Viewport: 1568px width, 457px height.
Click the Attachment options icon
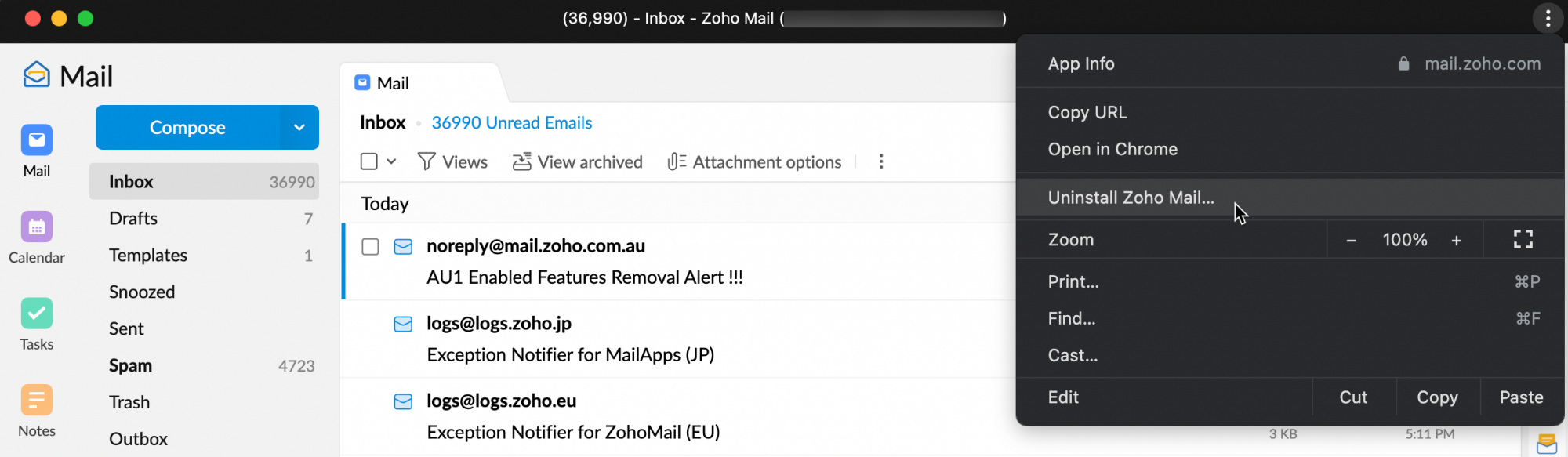pyautogui.click(x=677, y=161)
